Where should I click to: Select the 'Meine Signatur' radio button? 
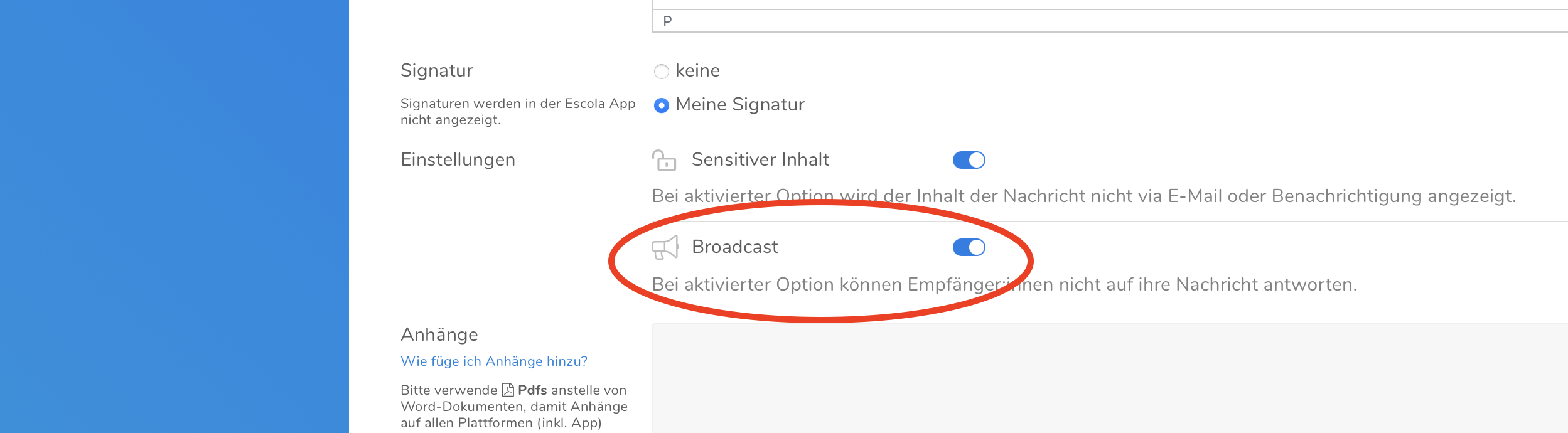point(661,105)
